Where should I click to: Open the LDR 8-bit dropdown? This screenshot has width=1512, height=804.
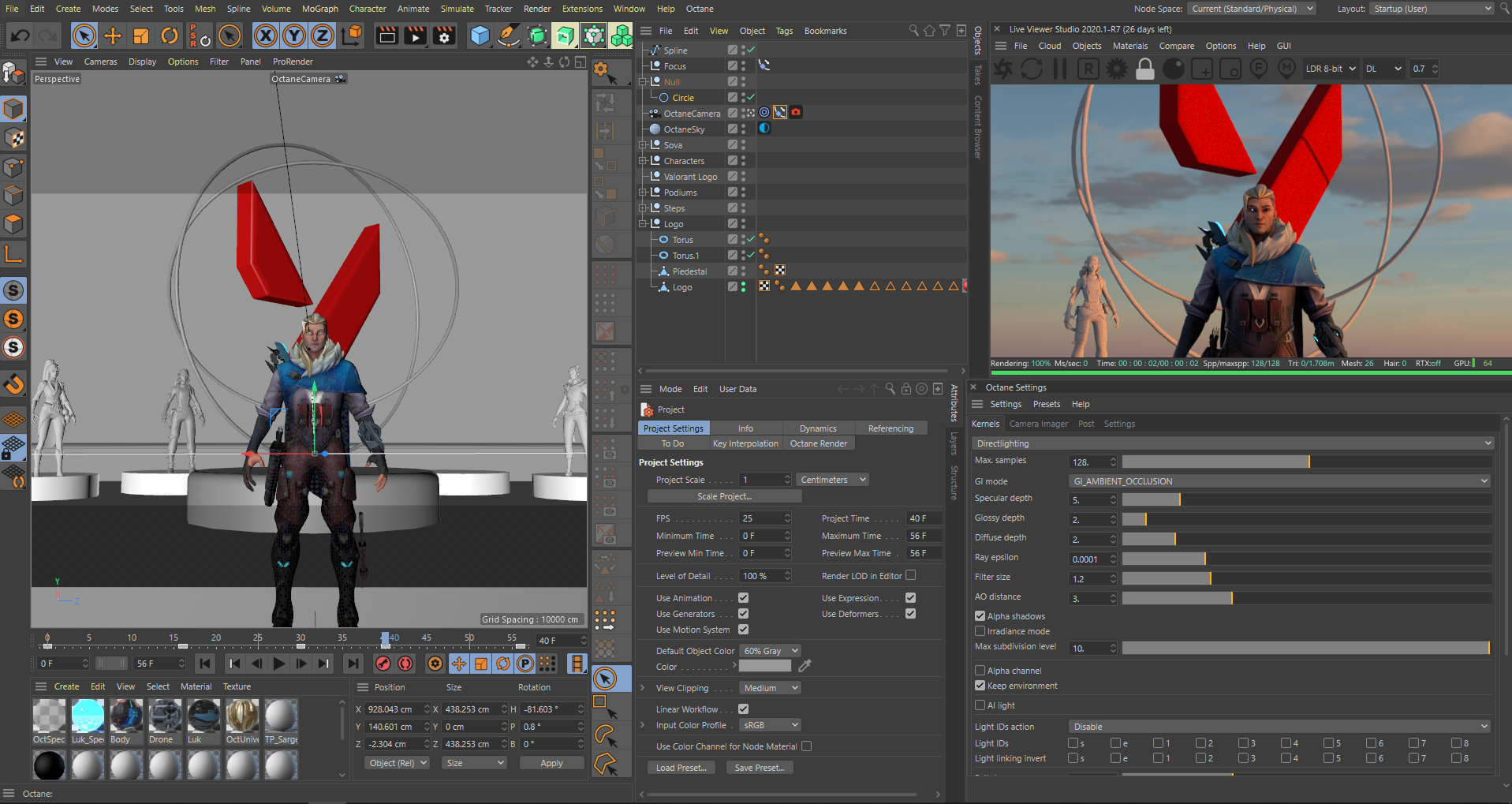coord(1330,69)
